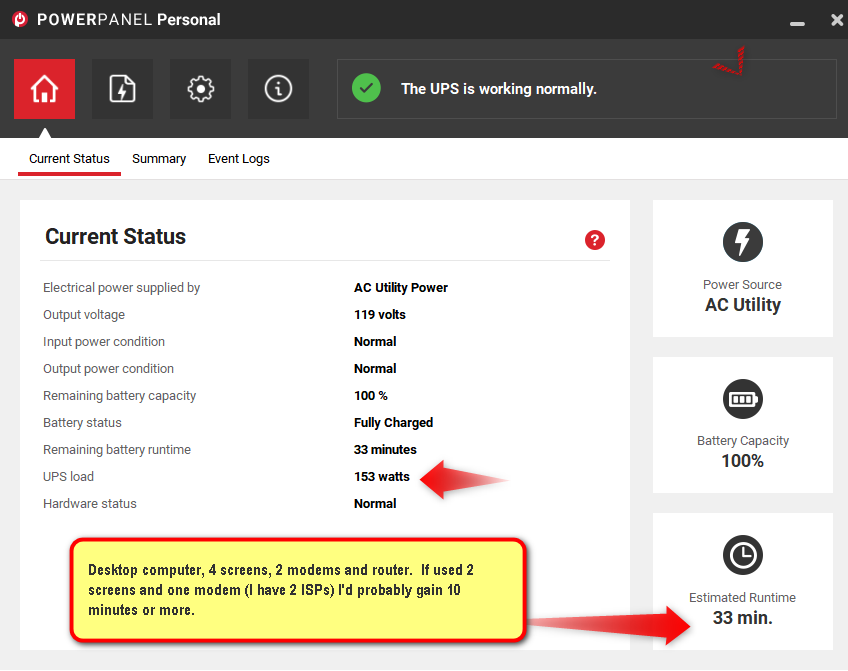Click the green checkmark status icon

pyautogui.click(x=366, y=88)
